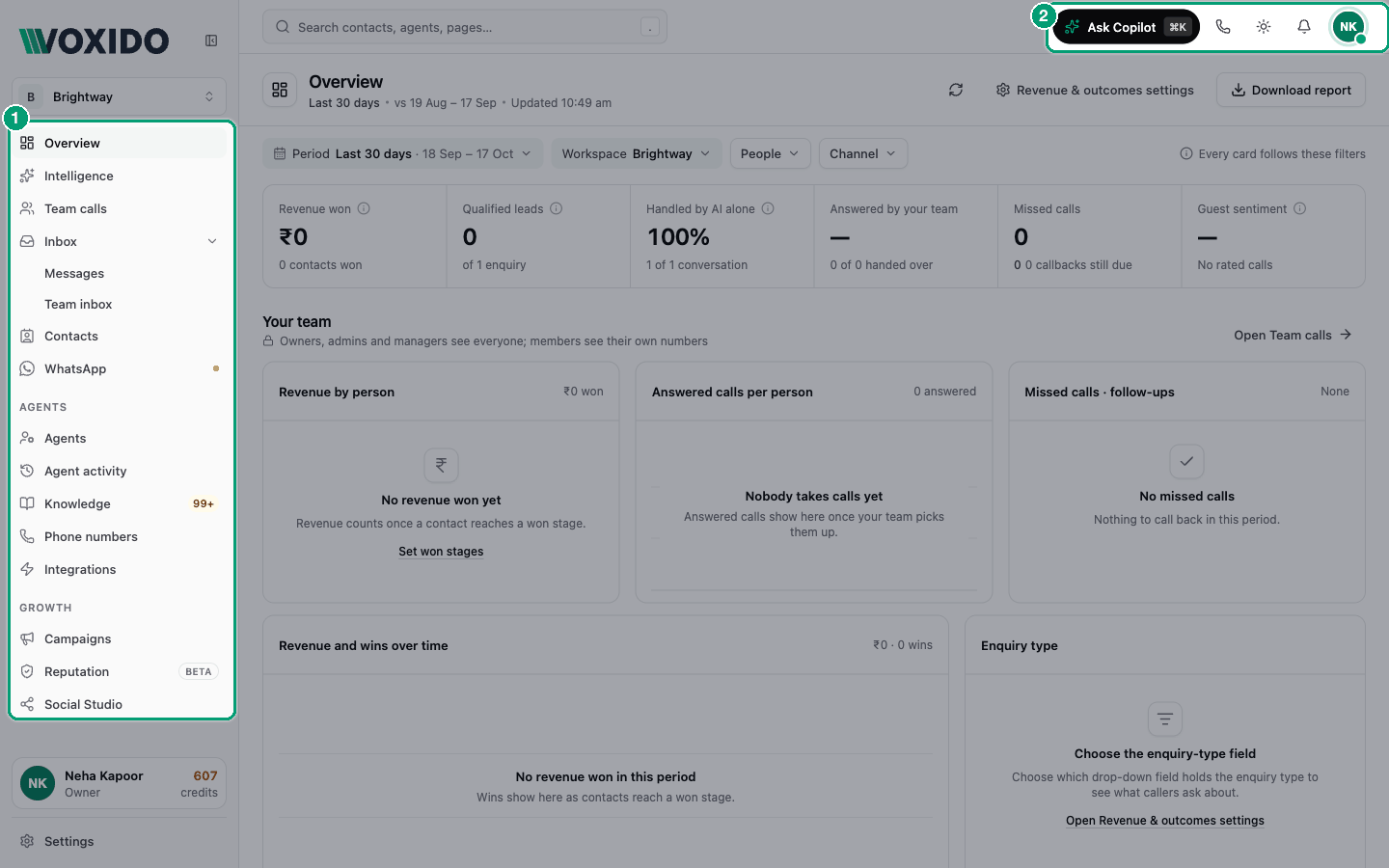1389x868 pixels.
Task: Collapse the Inbox section chevron
Action: pos(212,241)
